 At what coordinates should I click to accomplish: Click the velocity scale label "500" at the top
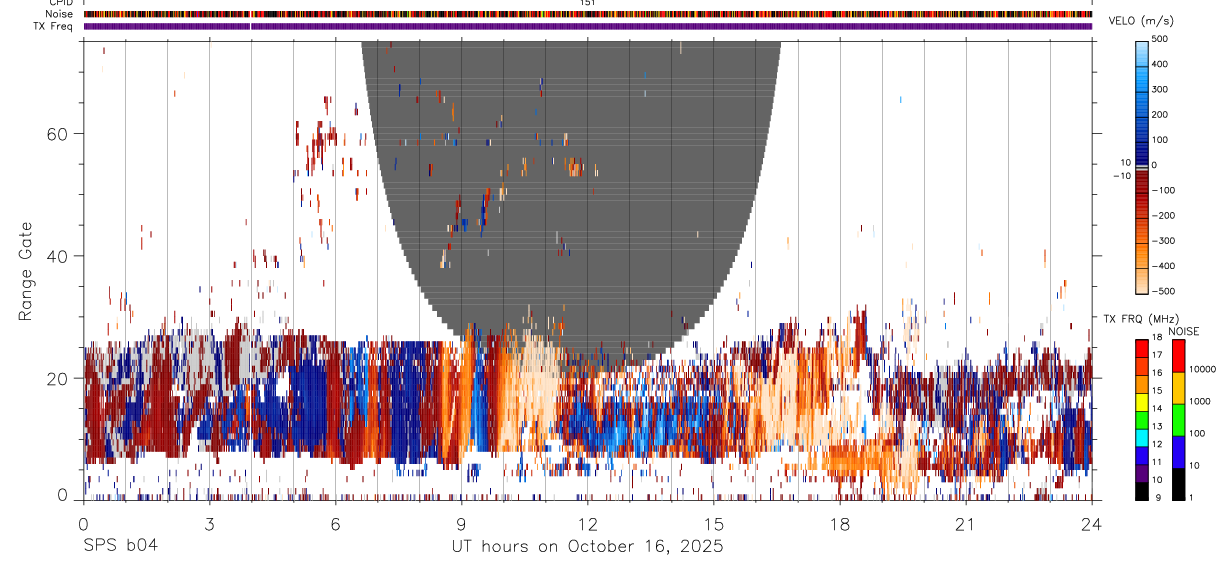coord(1160,38)
